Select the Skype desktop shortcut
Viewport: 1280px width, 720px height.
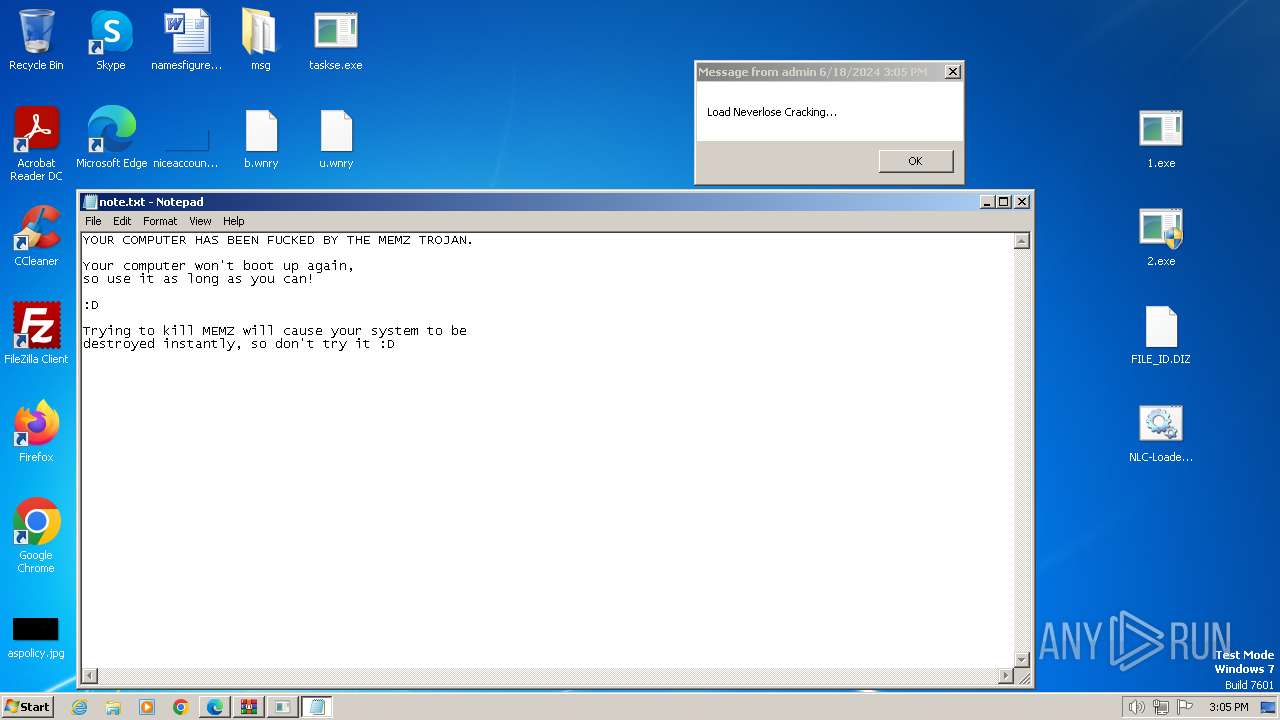(110, 40)
